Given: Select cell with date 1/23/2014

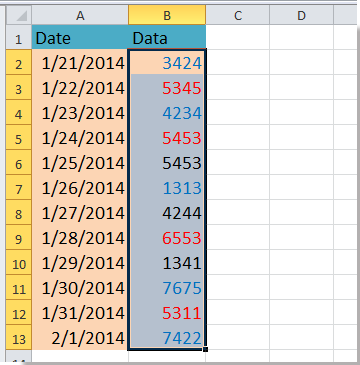Looking at the screenshot, I should click(80, 112).
